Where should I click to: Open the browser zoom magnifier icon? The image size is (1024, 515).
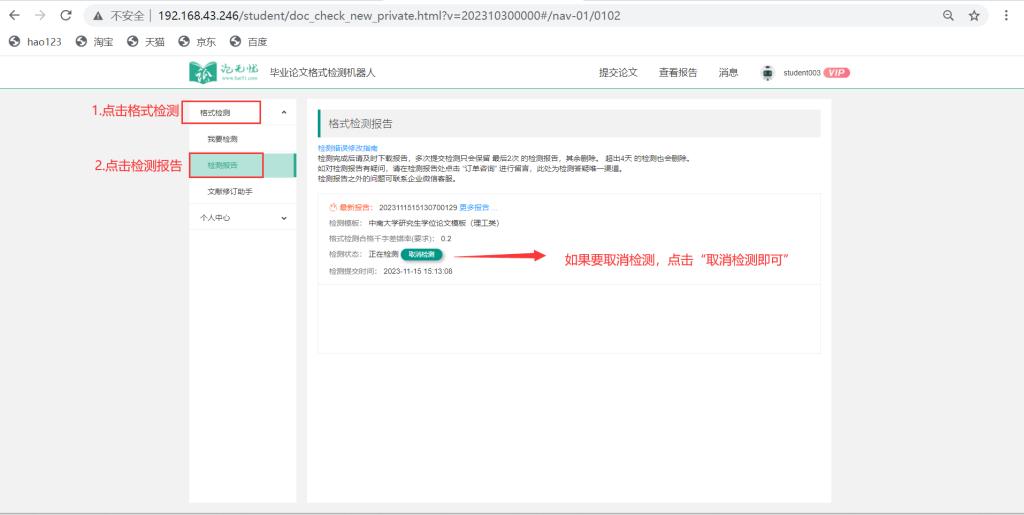tap(948, 16)
